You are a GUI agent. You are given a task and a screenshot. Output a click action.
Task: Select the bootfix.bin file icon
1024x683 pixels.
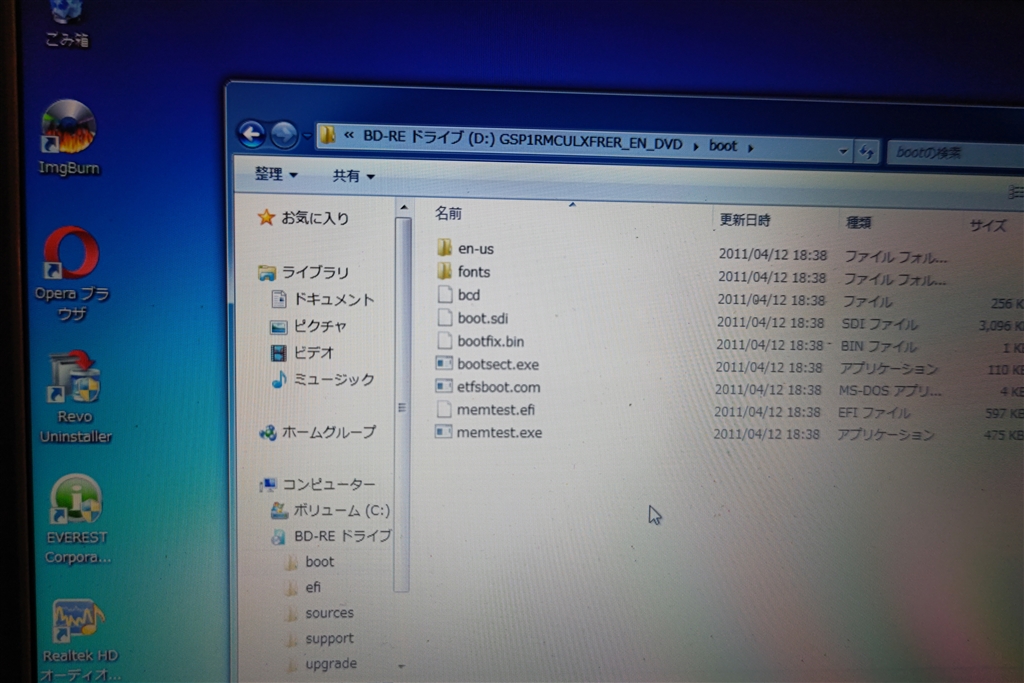tap(445, 340)
